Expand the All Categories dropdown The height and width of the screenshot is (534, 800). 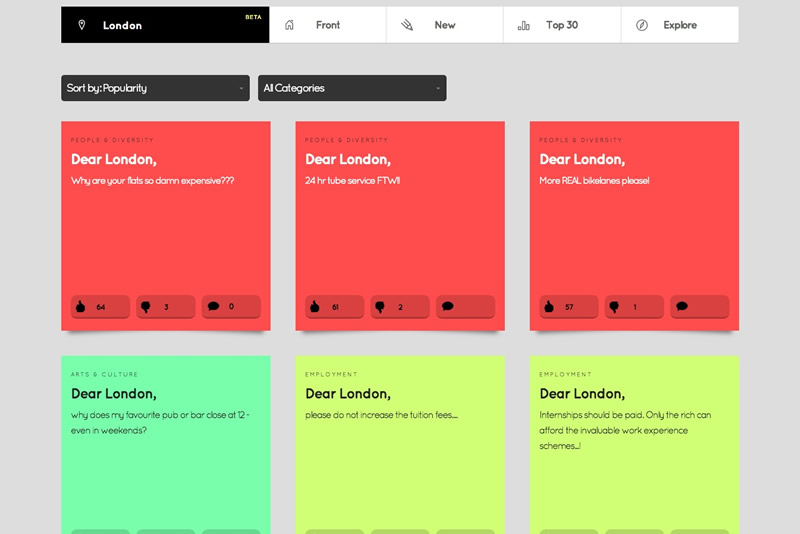coord(352,88)
